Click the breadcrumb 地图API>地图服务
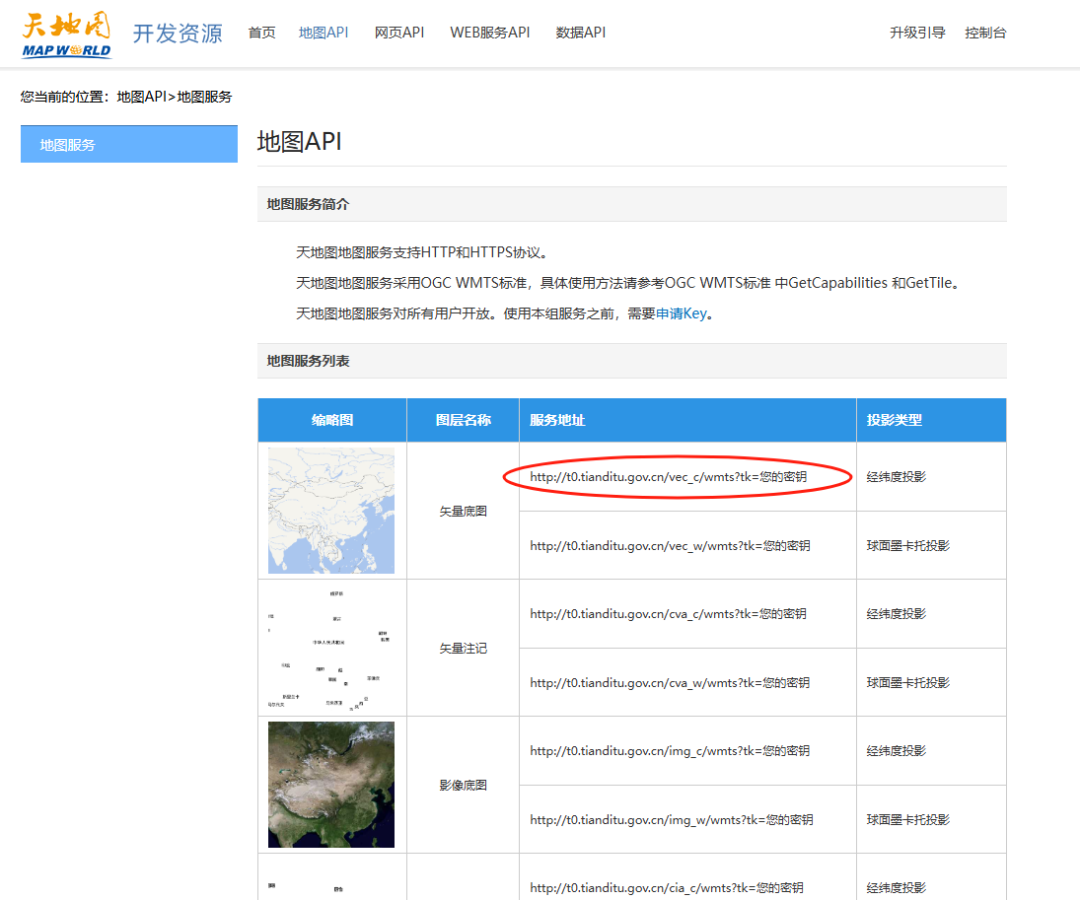 click(174, 96)
